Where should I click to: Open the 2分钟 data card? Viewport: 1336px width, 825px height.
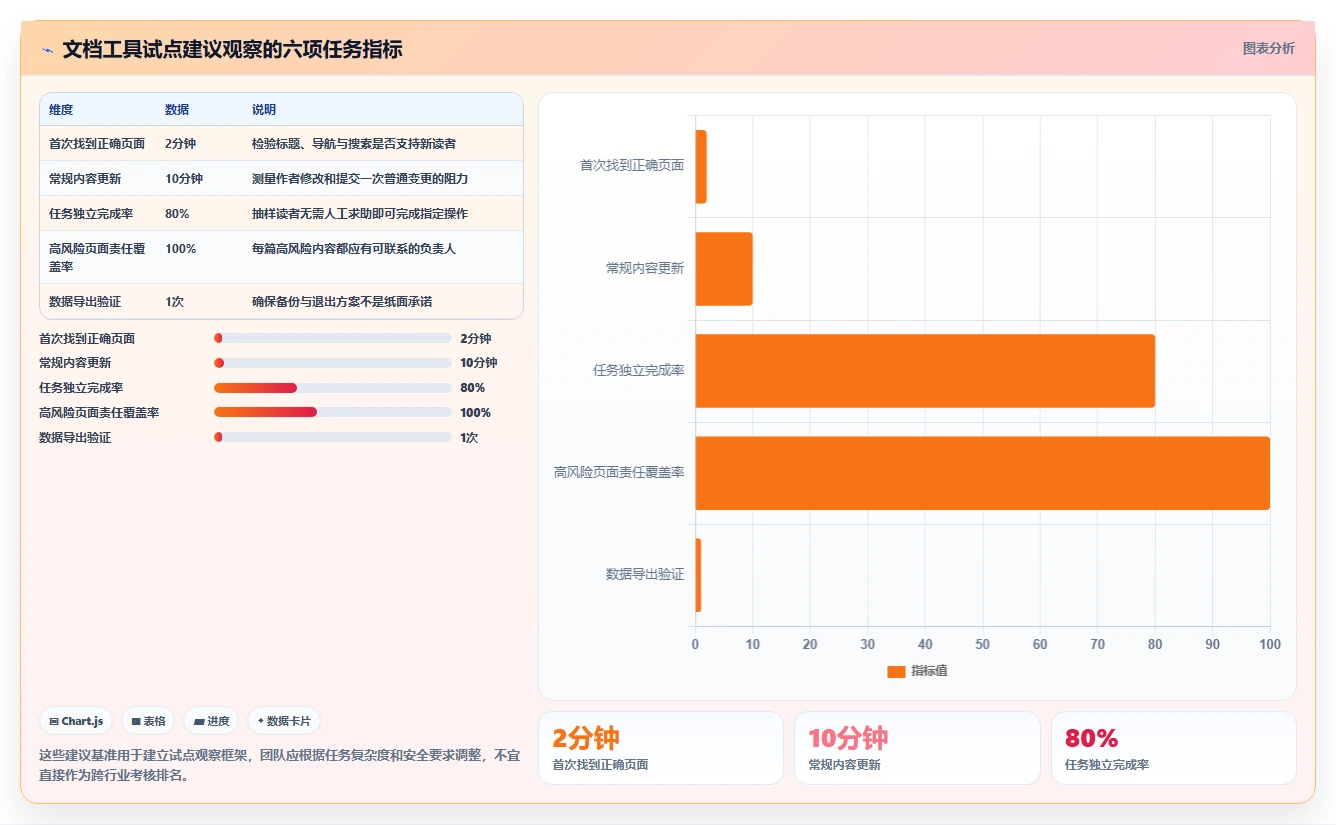click(x=661, y=748)
